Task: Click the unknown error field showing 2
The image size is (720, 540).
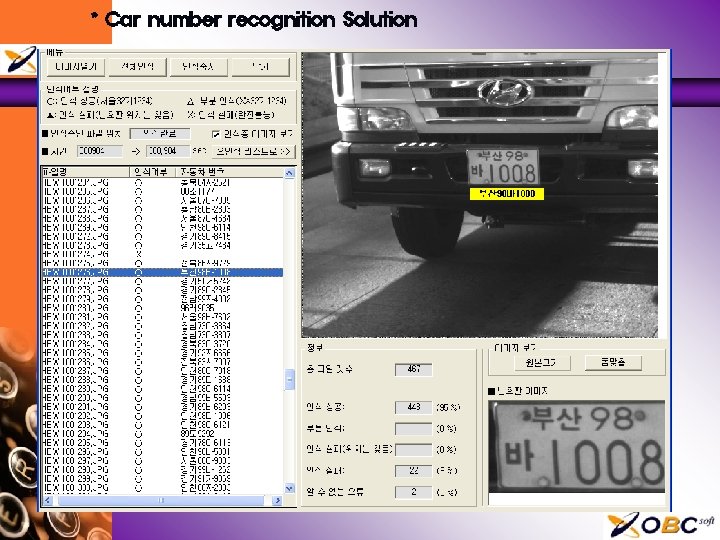Action: [x=413, y=492]
